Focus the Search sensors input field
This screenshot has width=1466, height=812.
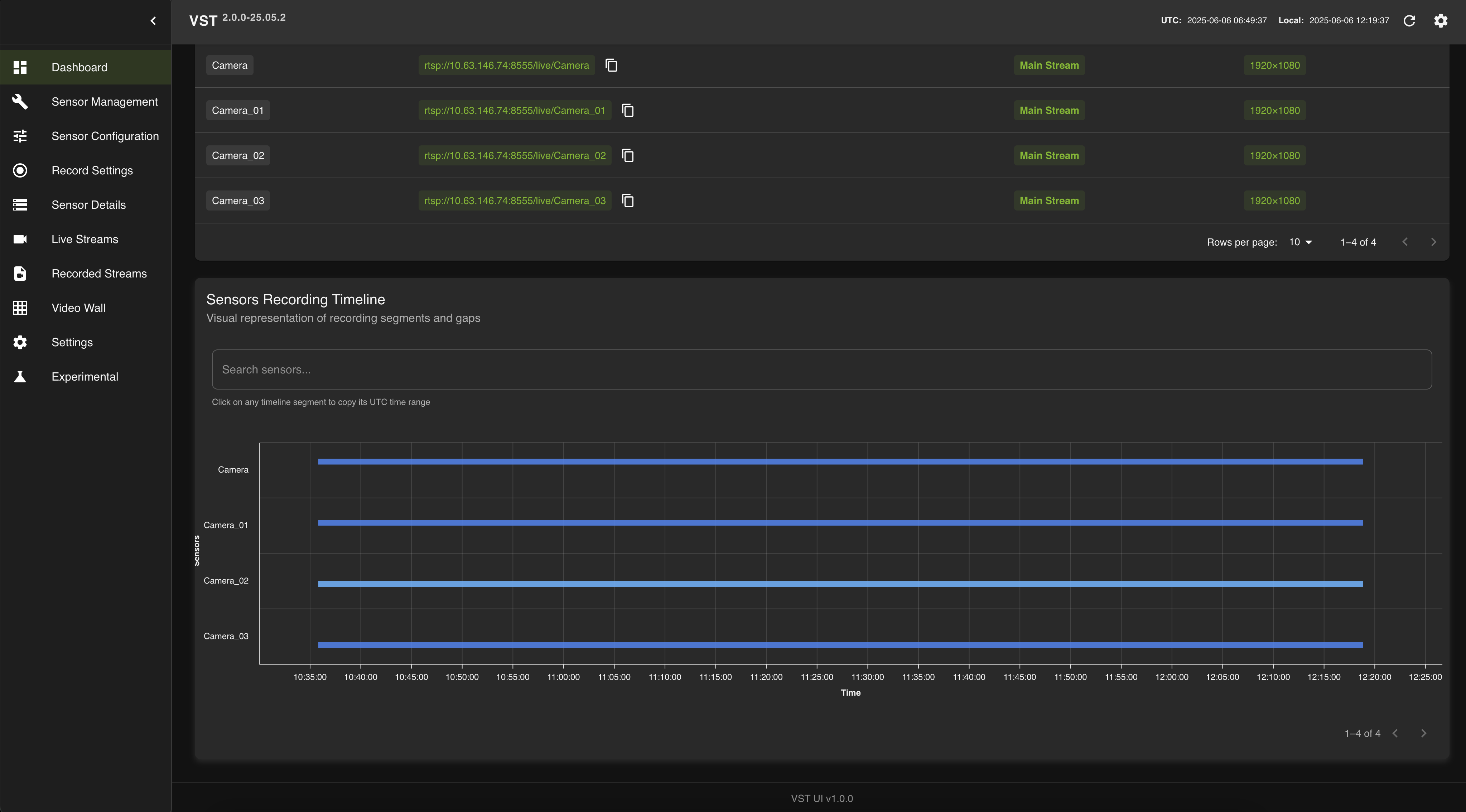pyautogui.click(x=821, y=369)
